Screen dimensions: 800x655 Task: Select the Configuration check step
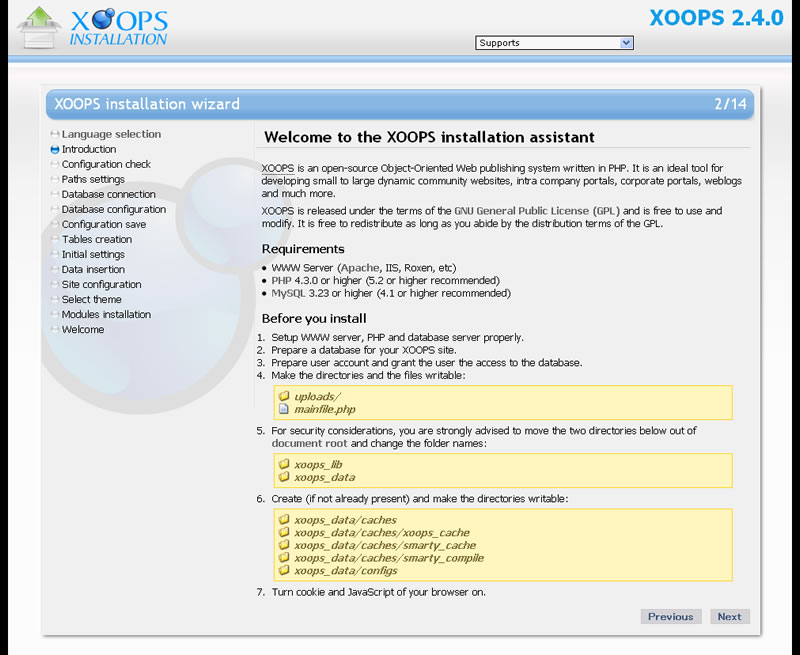106,164
